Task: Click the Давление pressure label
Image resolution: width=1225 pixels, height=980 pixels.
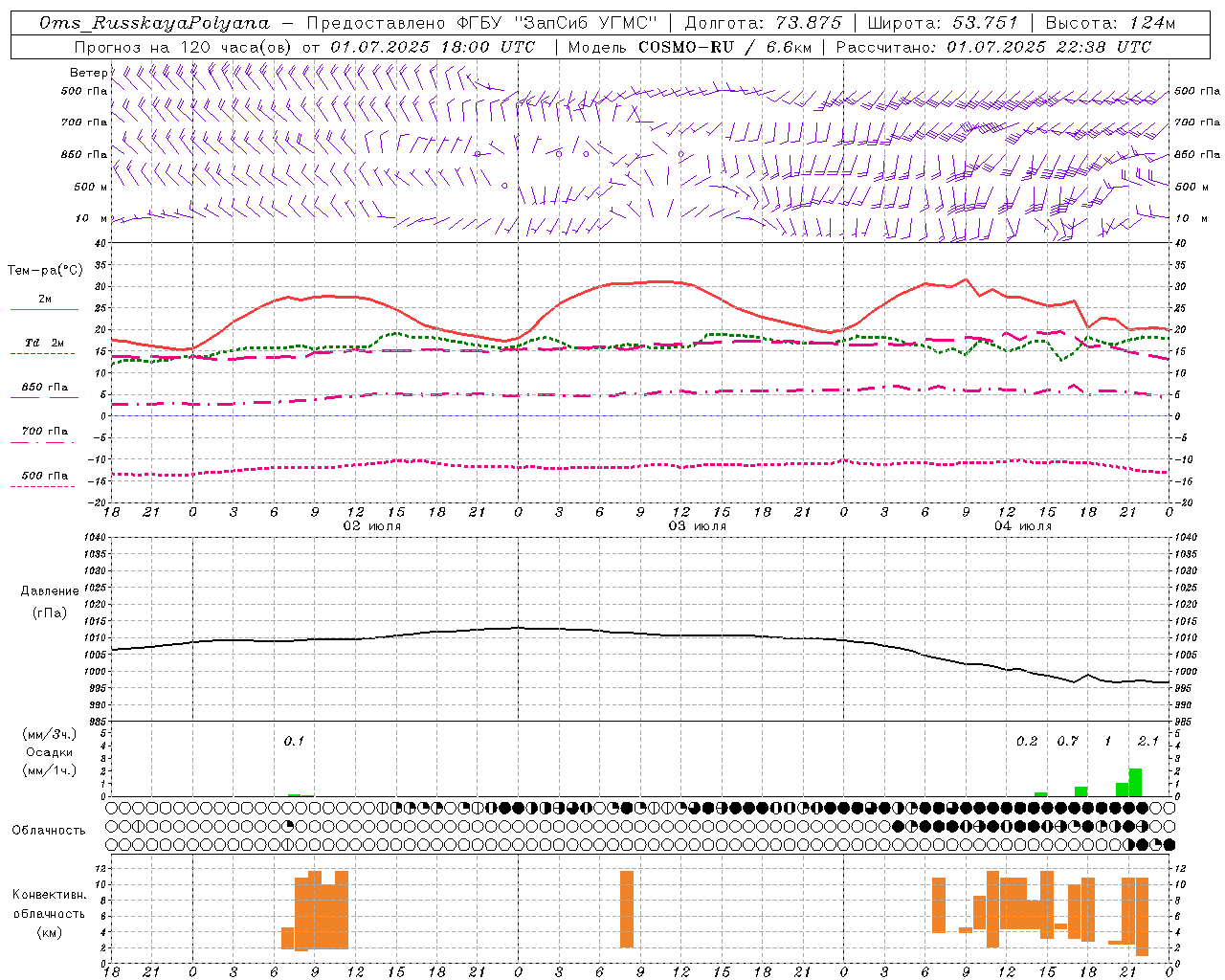Action: (x=50, y=591)
